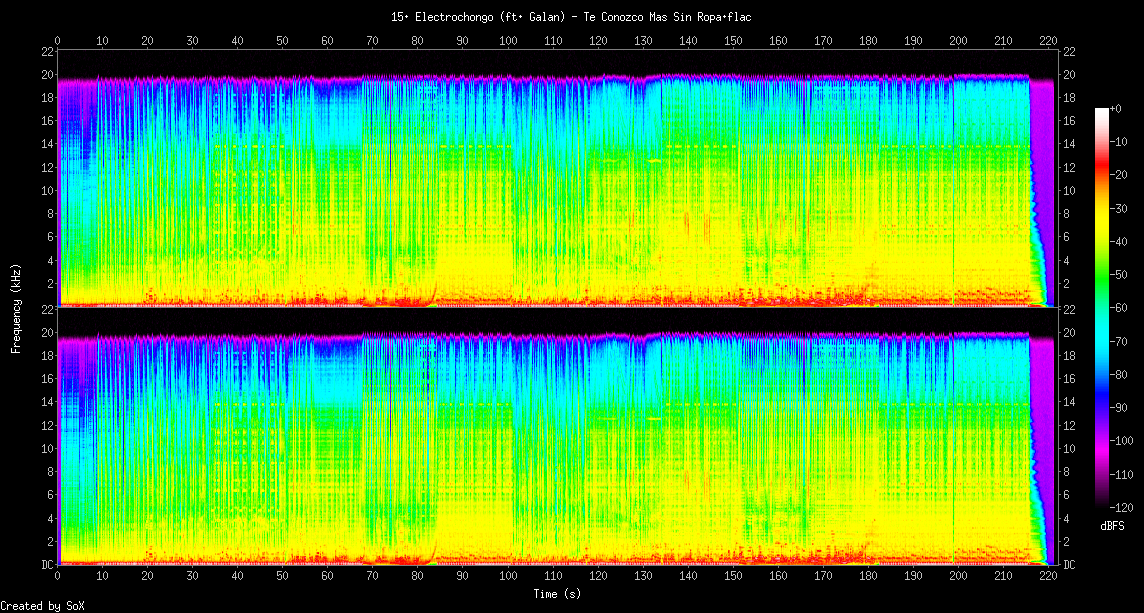This screenshot has height=613, width=1144.
Task: Click the 22 label at top-right frequency axis
Action: [1069, 52]
